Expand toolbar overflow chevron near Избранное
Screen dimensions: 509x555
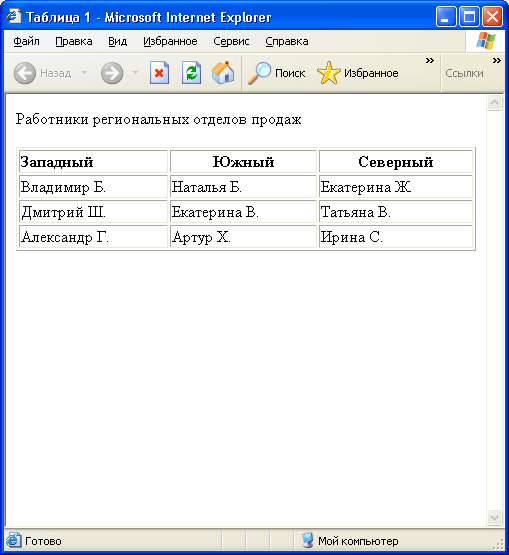click(430, 61)
